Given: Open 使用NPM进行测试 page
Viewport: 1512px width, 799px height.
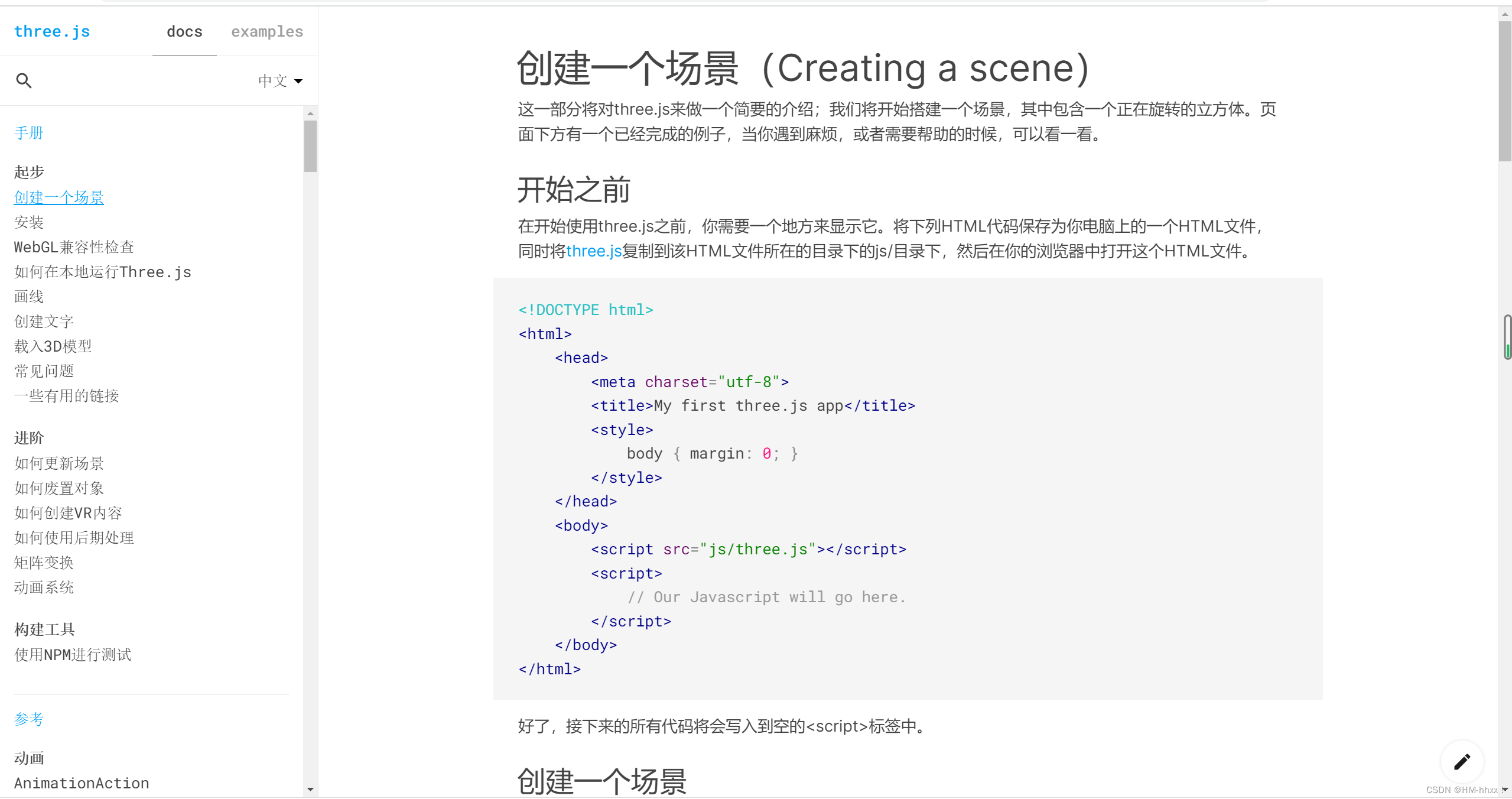Looking at the screenshot, I should pyautogui.click(x=72, y=655).
